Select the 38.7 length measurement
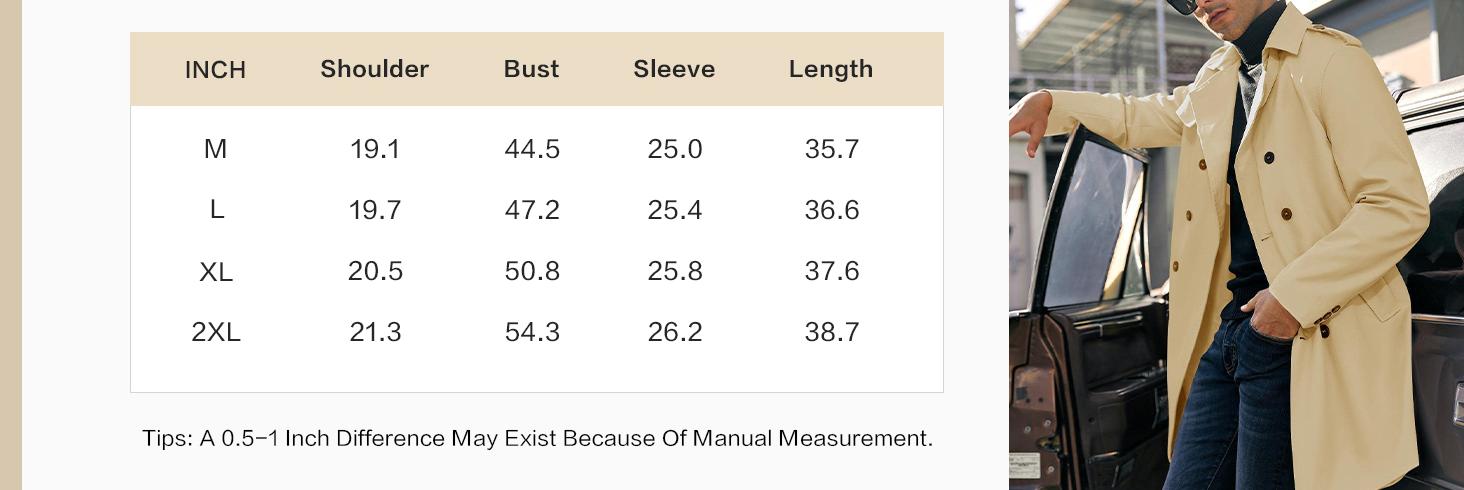The height and width of the screenshot is (490, 1464). coord(832,332)
